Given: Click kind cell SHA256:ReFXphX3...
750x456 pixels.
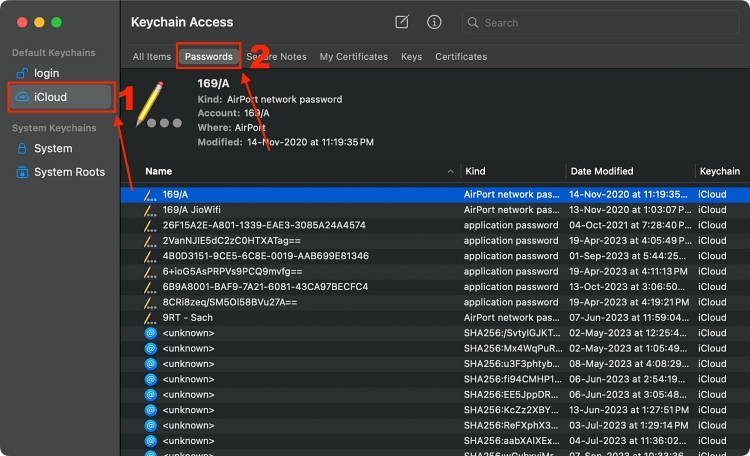Looking at the screenshot, I should [x=511, y=425].
